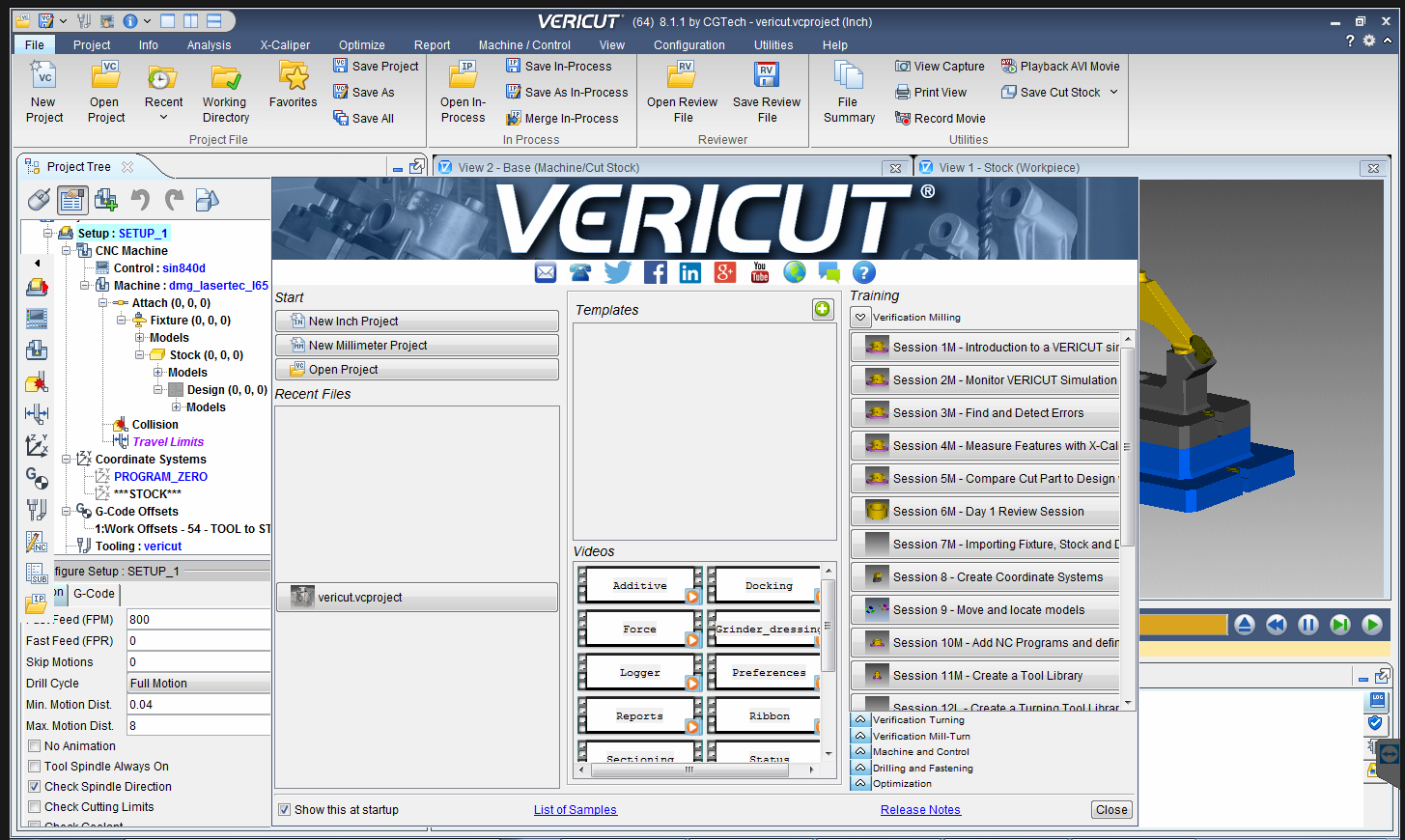Open the Additive video thumbnail
Screen dimensions: 1405x840
tap(639, 585)
